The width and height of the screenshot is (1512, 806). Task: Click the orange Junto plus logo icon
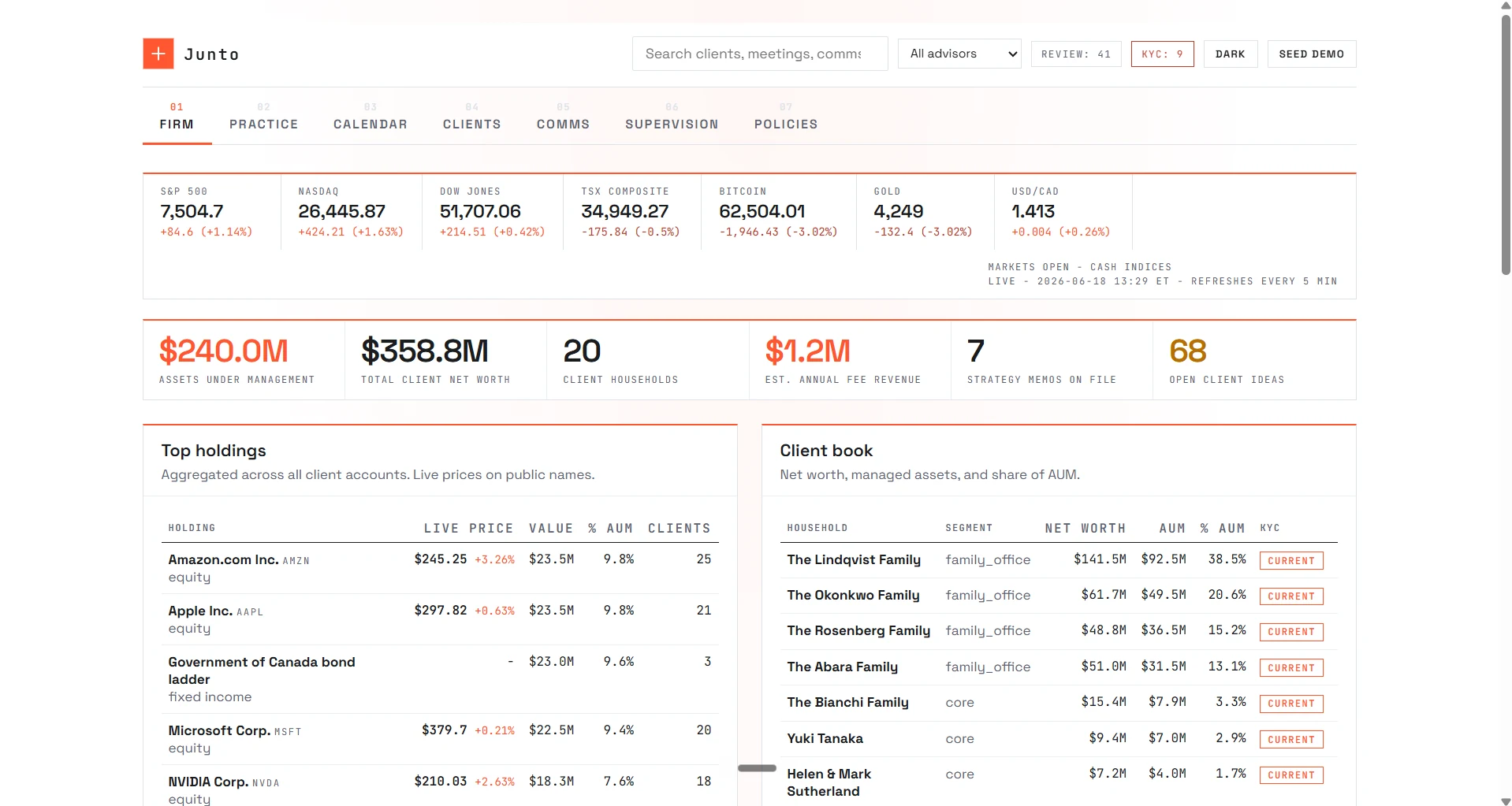click(x=158, y=54)
